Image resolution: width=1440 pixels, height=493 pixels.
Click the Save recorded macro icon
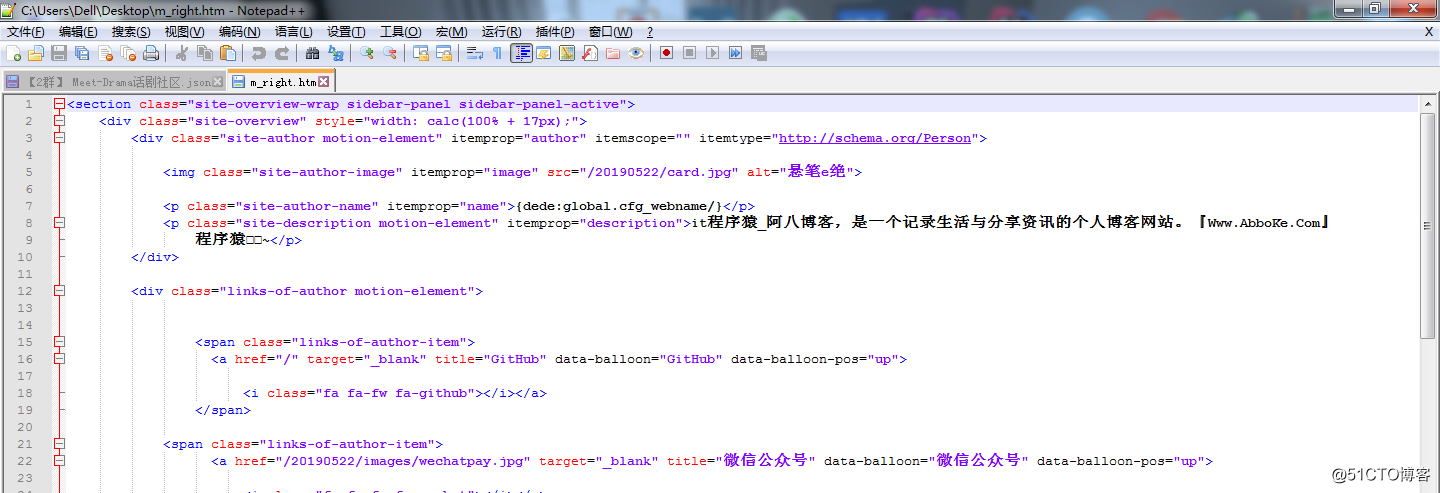click(758, 53)
